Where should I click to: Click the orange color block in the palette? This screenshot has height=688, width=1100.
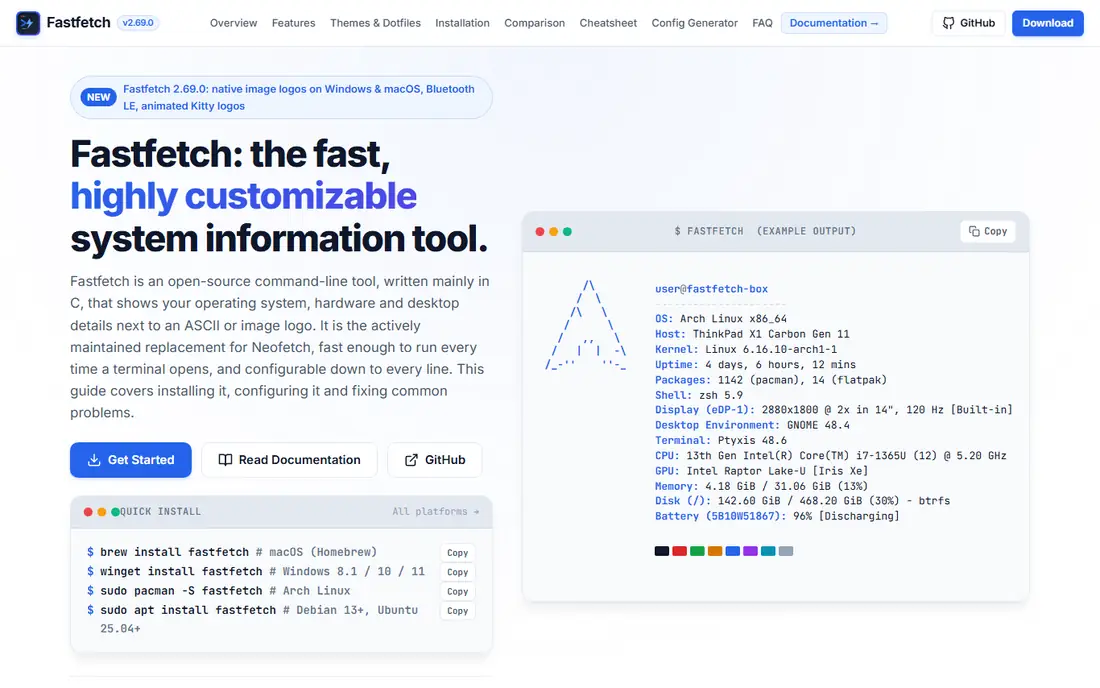point(715,551)
